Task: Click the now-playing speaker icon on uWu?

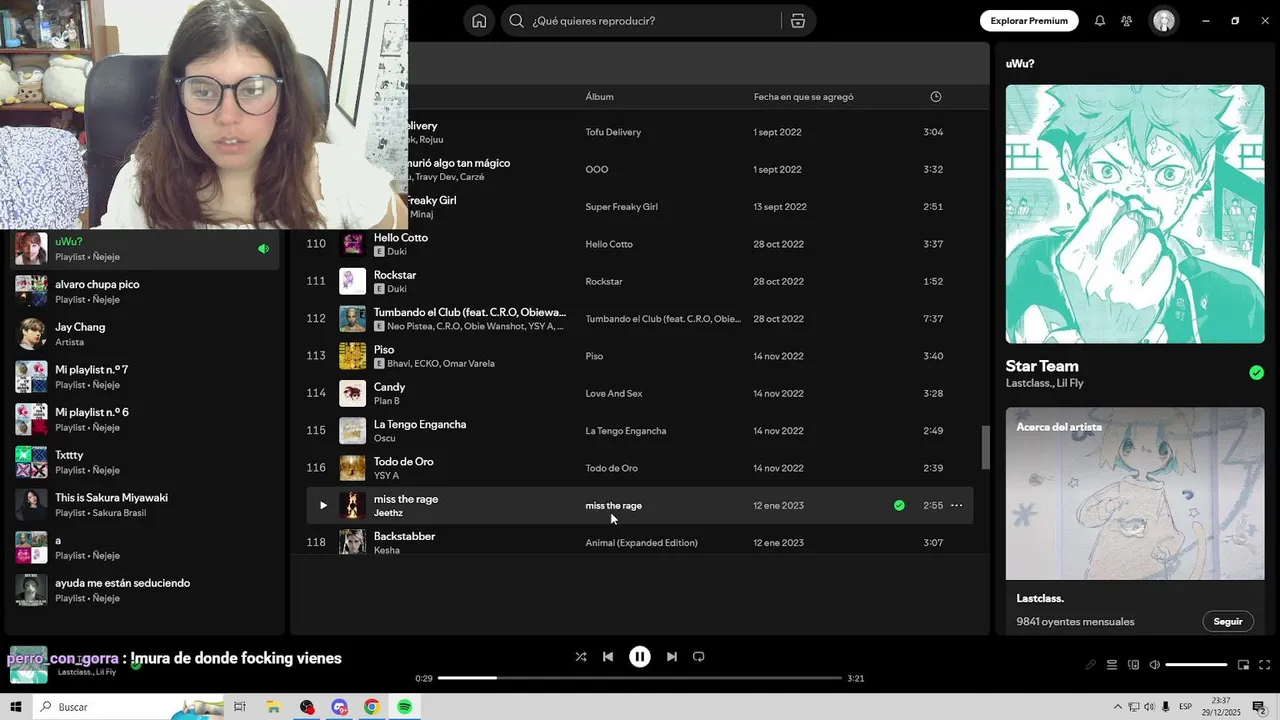Action: coord(264,249)
